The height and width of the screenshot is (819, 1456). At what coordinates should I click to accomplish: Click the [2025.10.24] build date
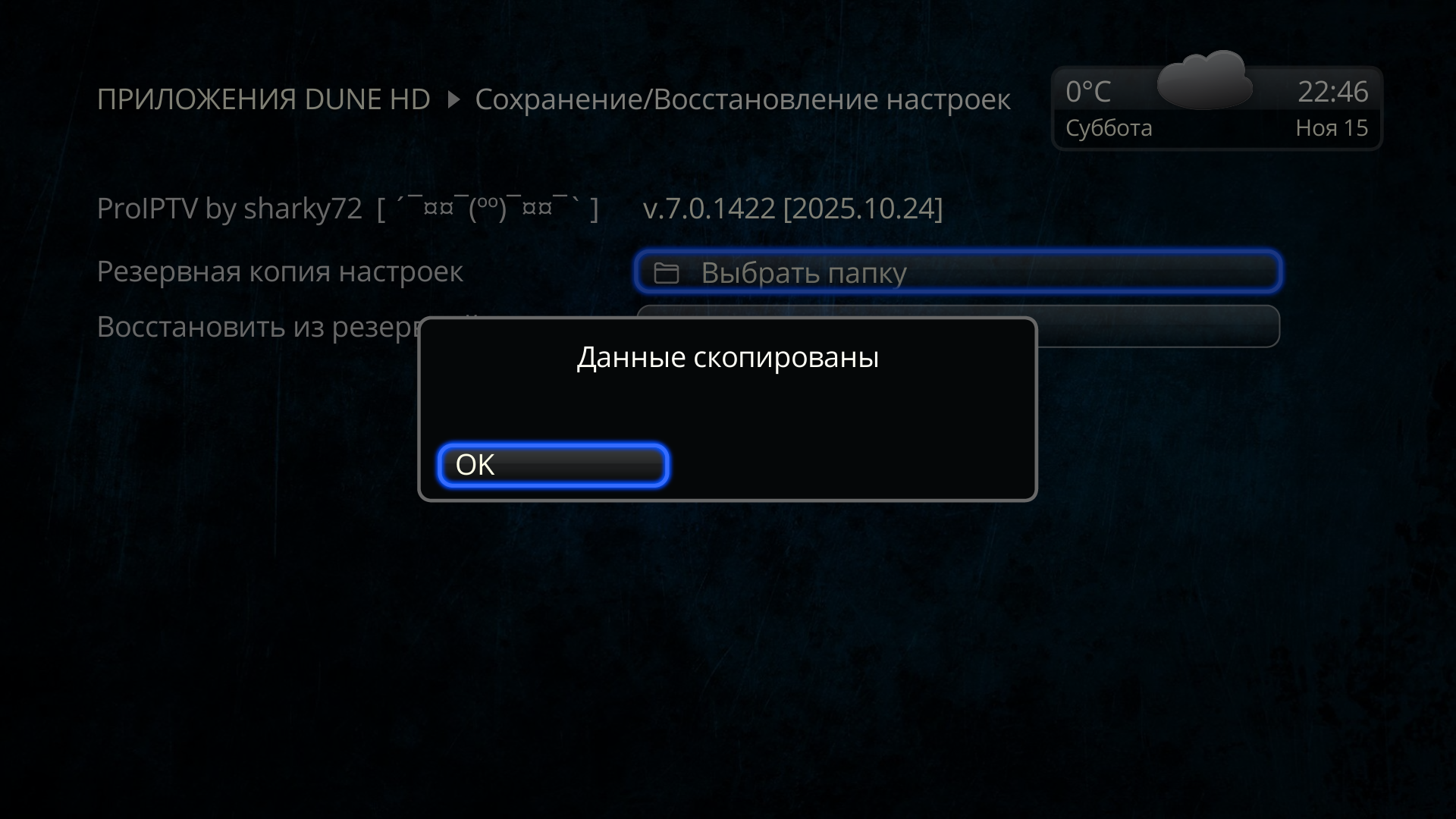coord(863,209)
